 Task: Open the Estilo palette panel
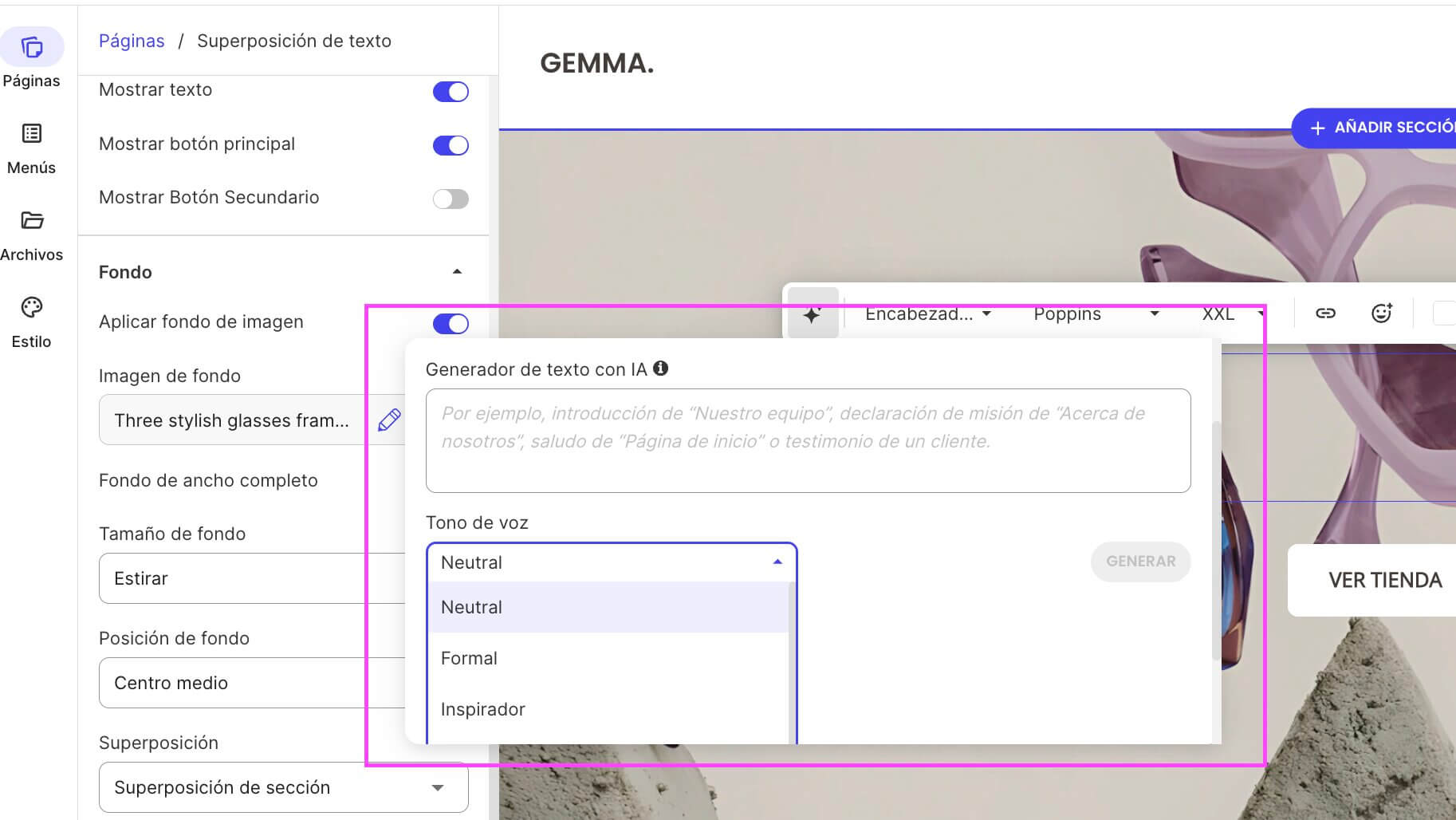[32, 319]
